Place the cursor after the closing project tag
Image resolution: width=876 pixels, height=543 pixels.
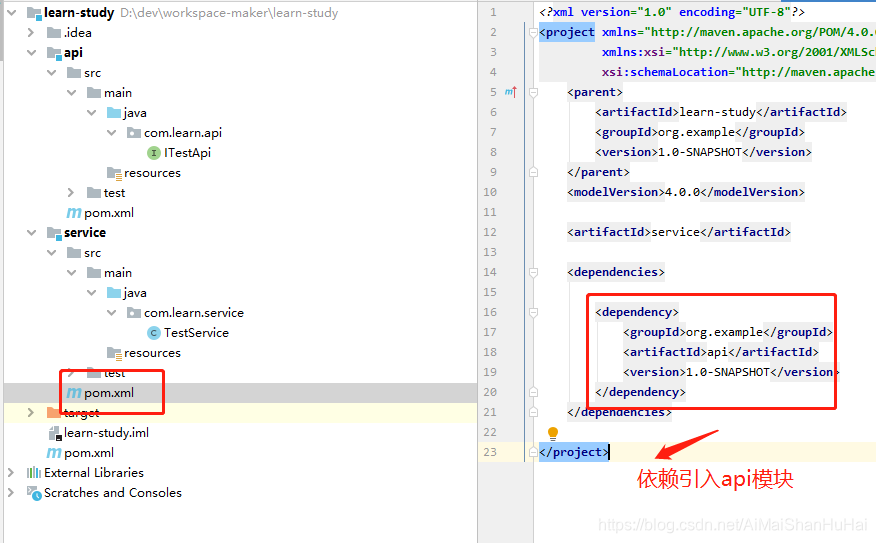609,452
